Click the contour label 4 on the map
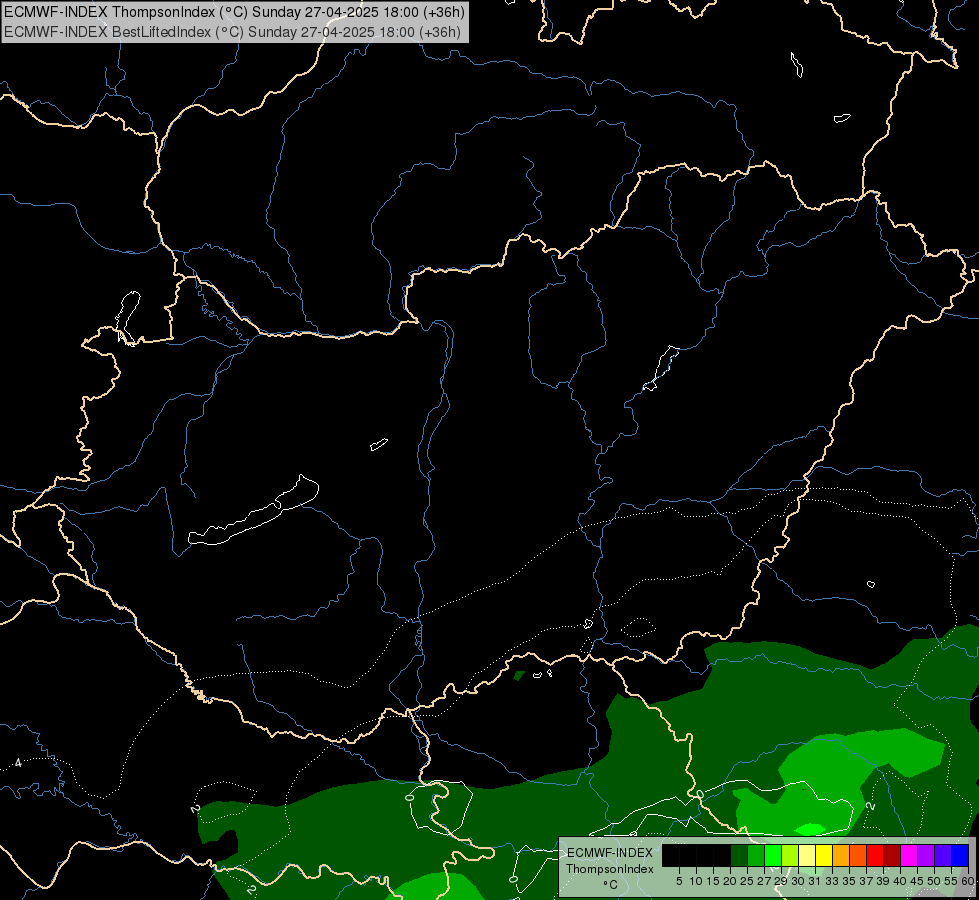The image size is (979, 900). [x=18, y=763]
